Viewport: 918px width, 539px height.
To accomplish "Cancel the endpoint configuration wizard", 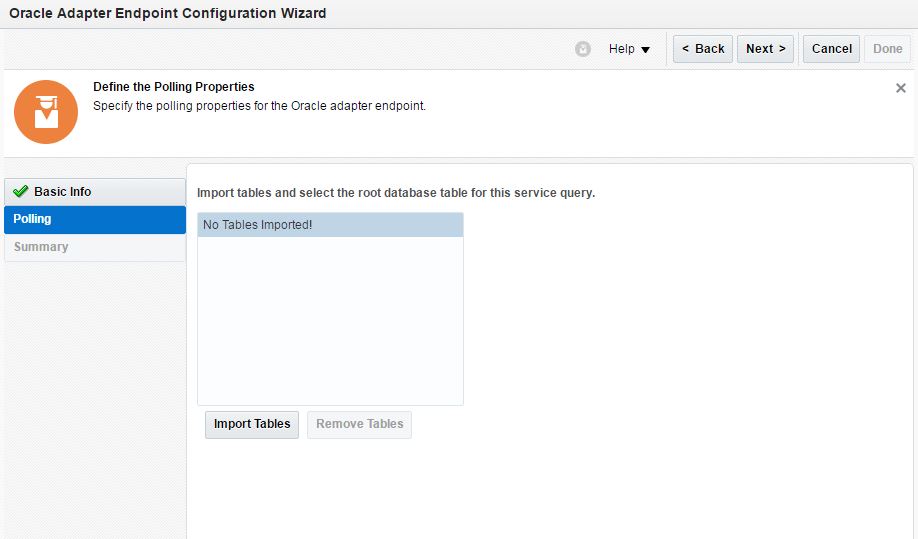I will point(831,49).
